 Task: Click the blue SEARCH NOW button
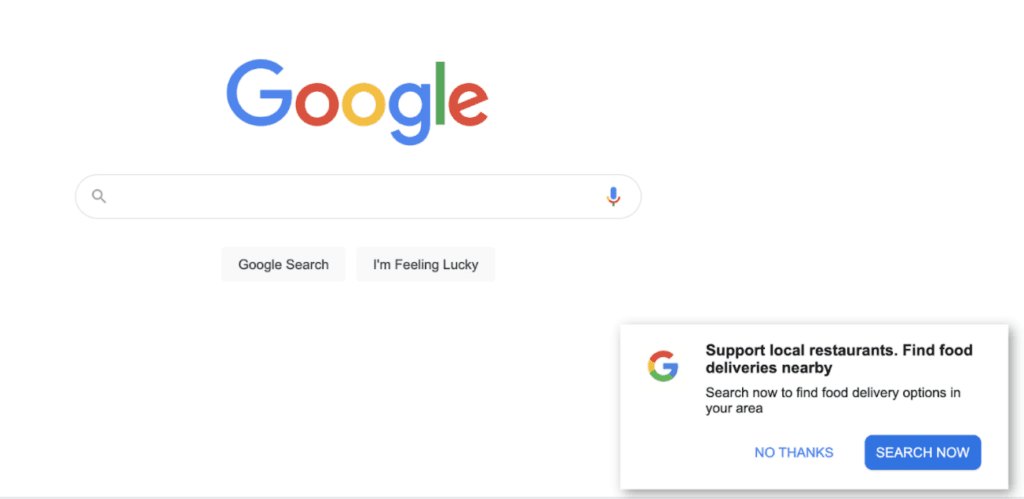coord(923,453)
